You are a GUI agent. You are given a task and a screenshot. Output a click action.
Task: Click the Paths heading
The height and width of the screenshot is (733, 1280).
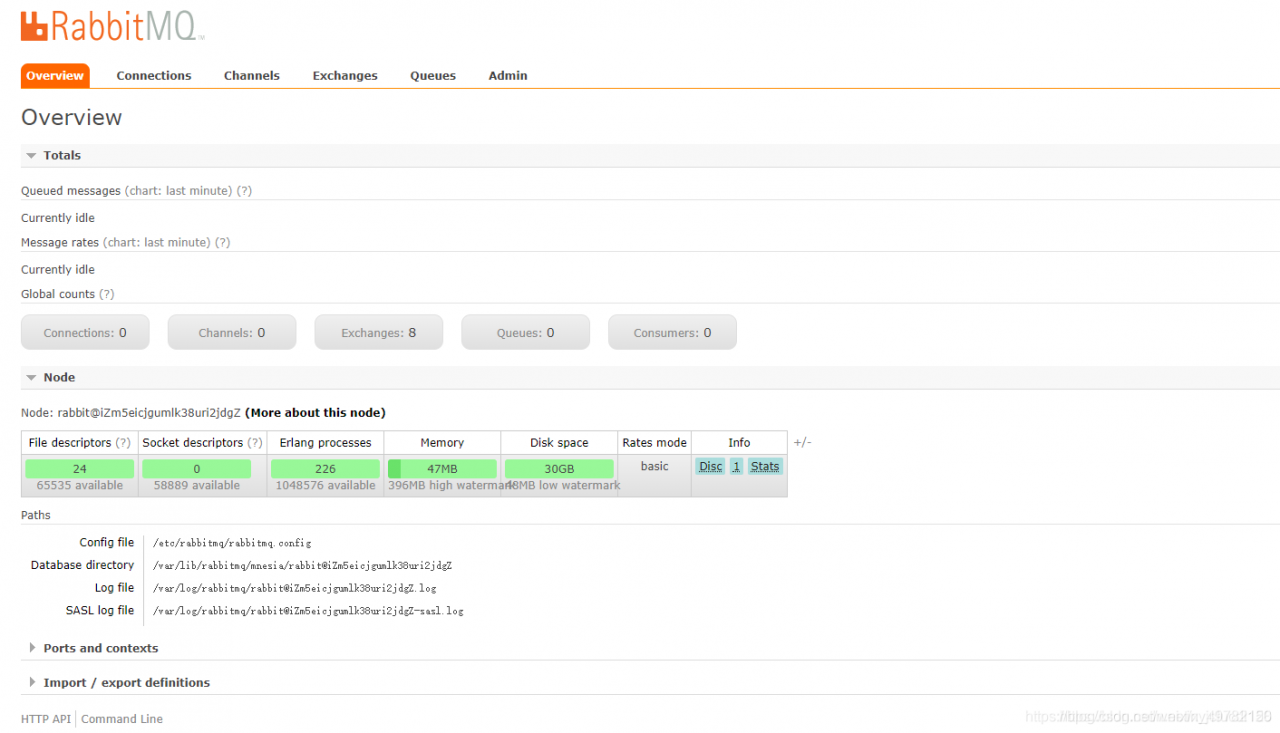coord(36,516)
